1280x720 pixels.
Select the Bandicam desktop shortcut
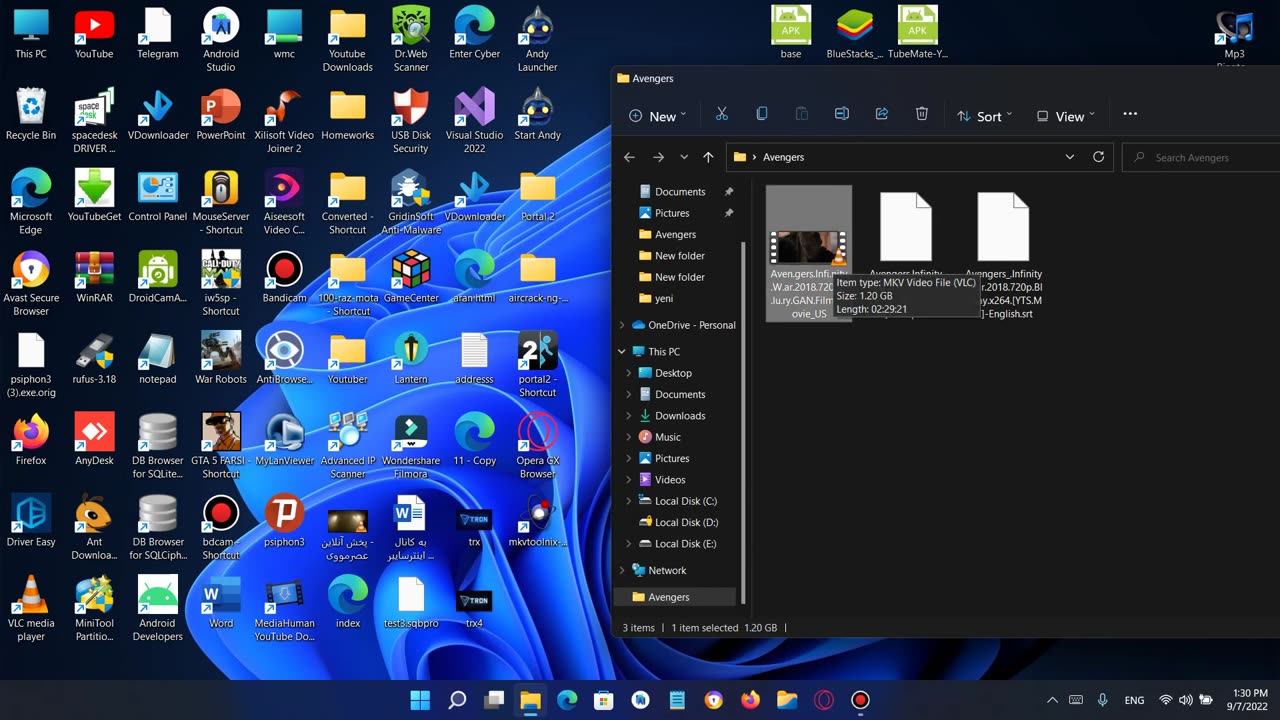[284, 276]
